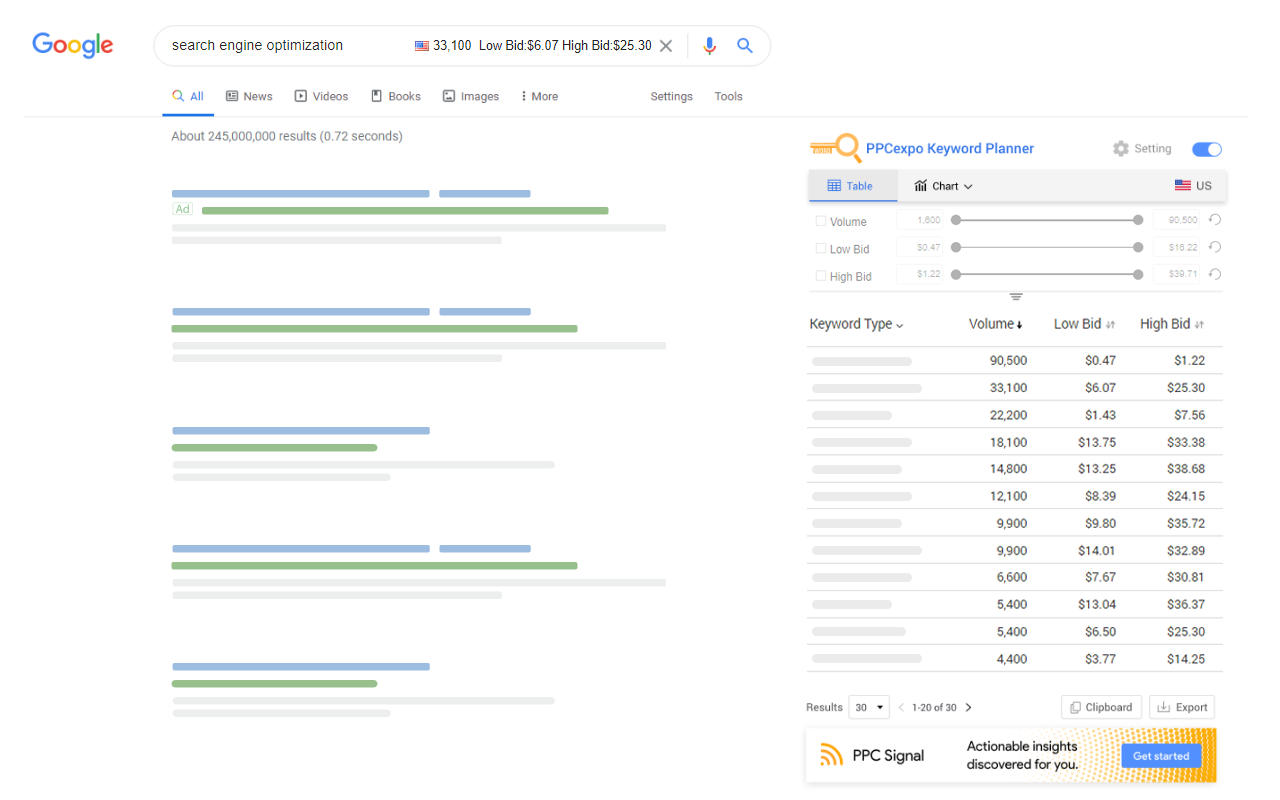Reset the Volume slider range
1280x800 pixels.
[x=1215, y=220]
